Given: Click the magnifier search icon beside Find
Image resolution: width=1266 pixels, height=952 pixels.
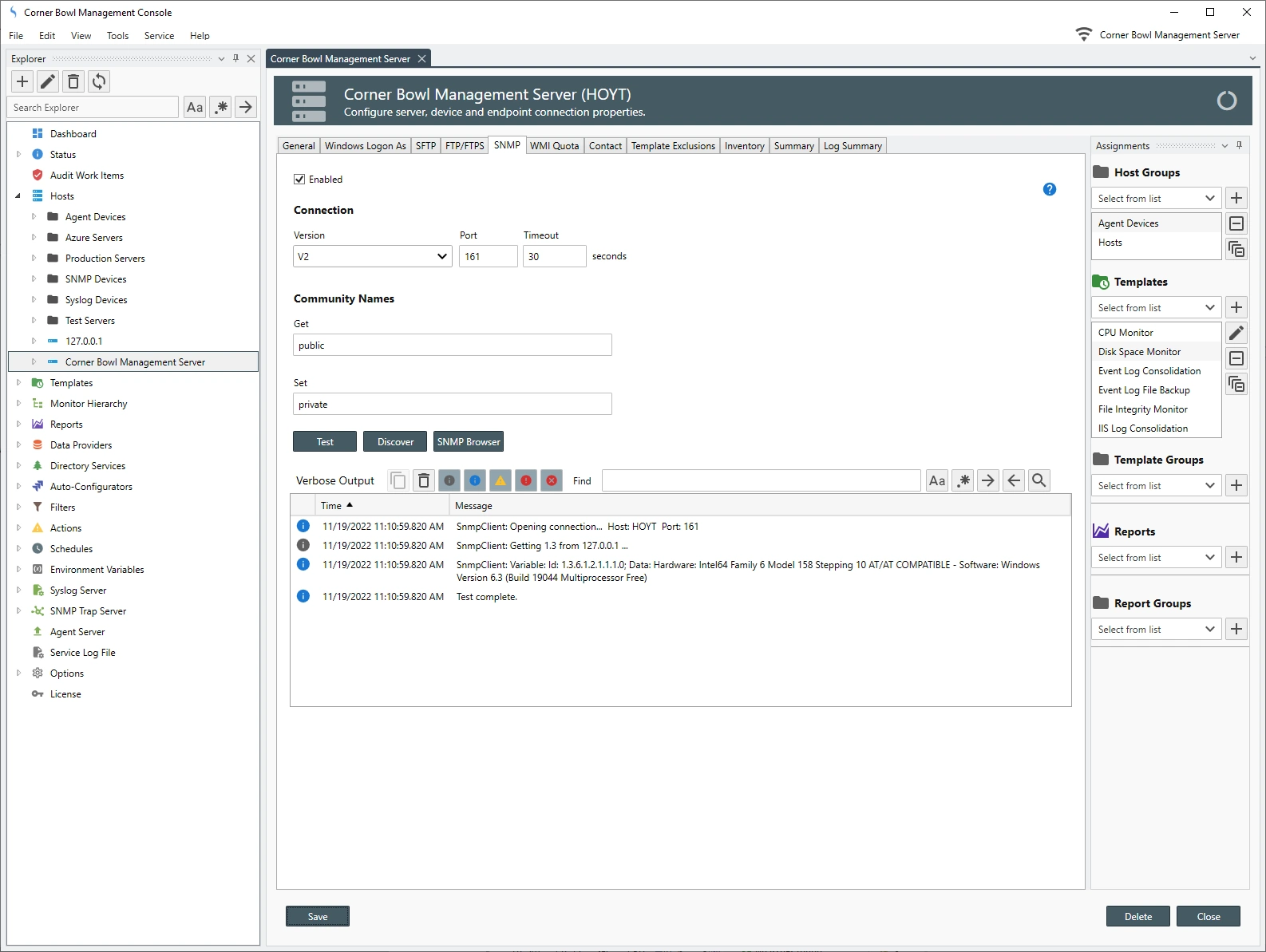Looking at the screenshot, I should (x=1039, y=480).
